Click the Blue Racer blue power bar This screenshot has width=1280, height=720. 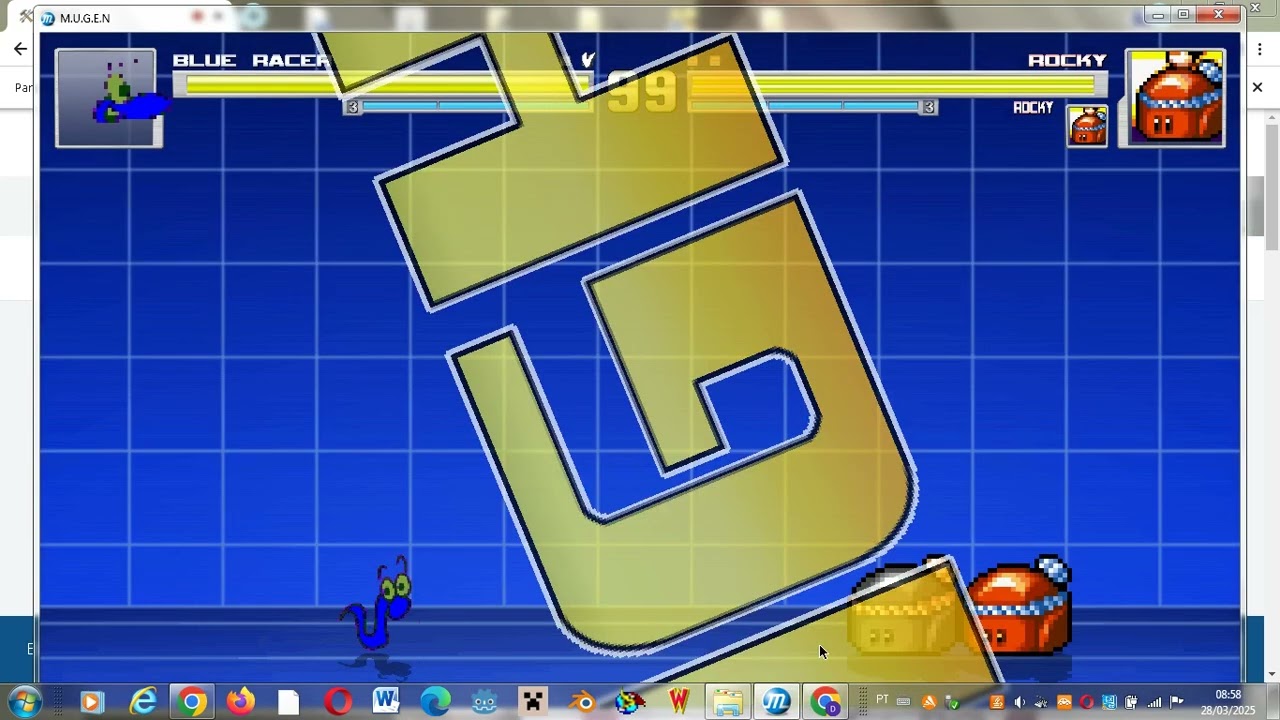[470, 106]
